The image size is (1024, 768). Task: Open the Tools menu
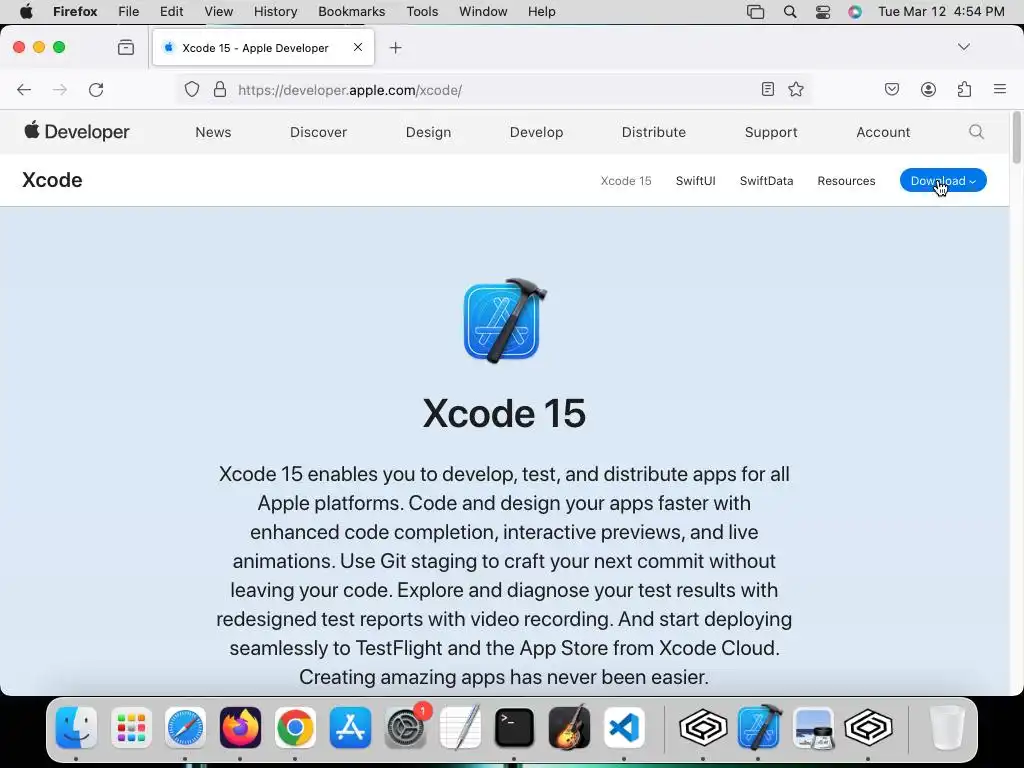pos(422,11)
